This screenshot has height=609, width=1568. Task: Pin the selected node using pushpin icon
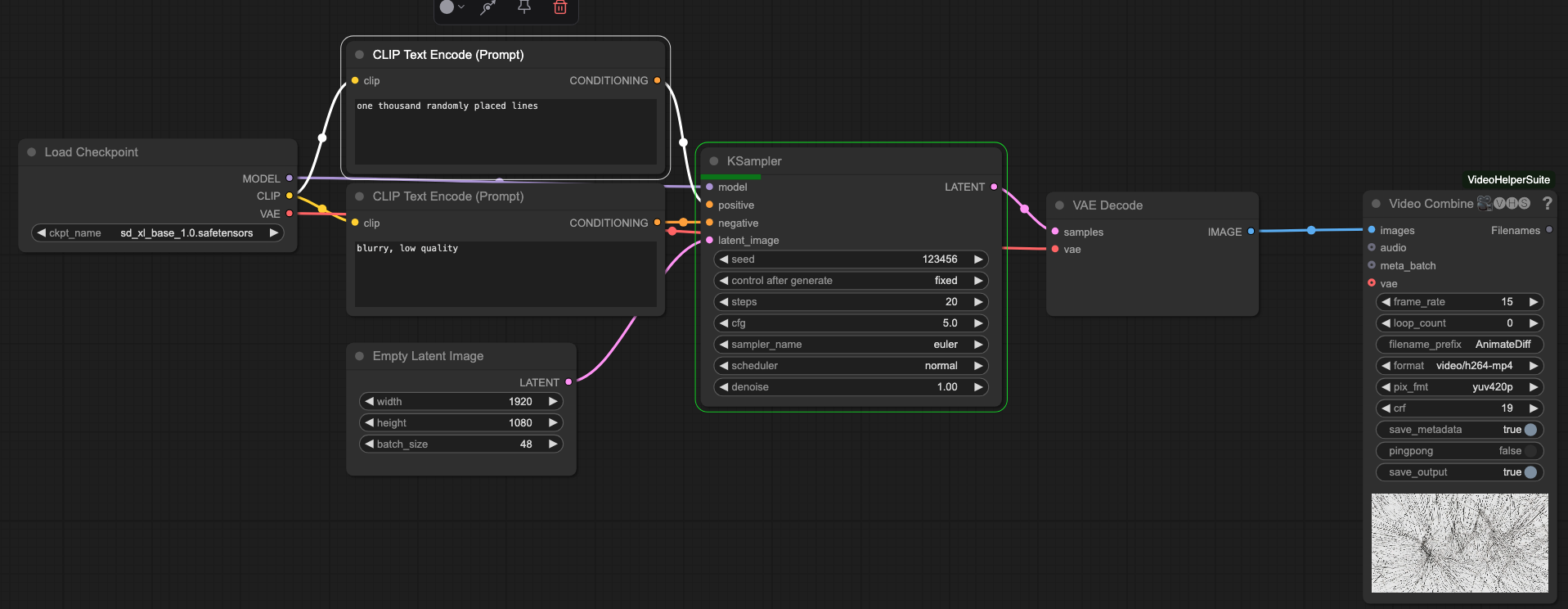click(x=524, y=7)
